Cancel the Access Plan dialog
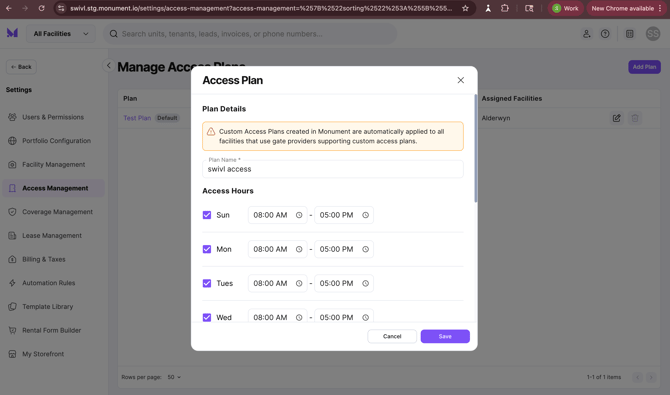This screenshot has height=395, width=670. click(392, 336)
